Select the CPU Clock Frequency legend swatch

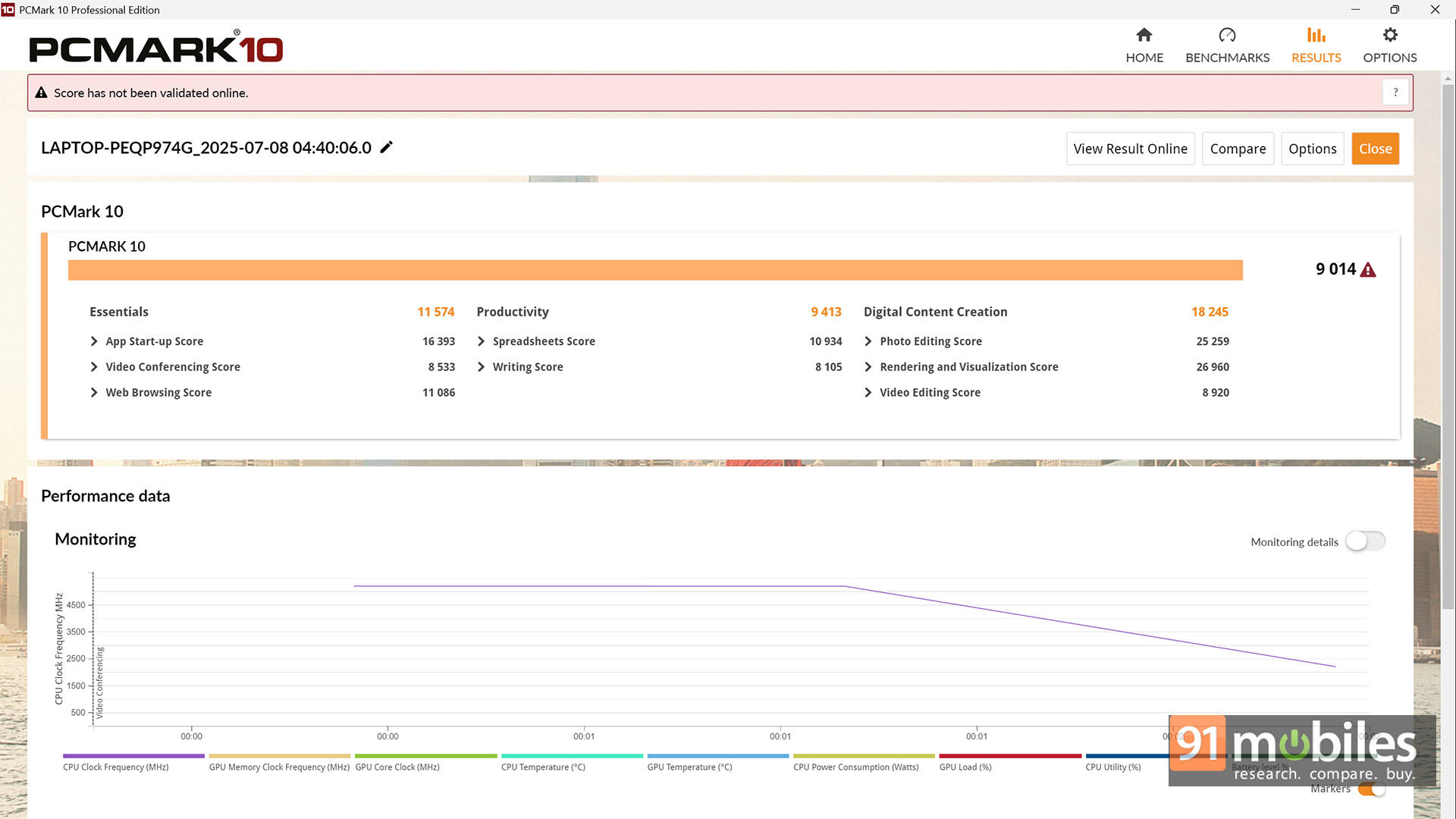pos(133,756)
